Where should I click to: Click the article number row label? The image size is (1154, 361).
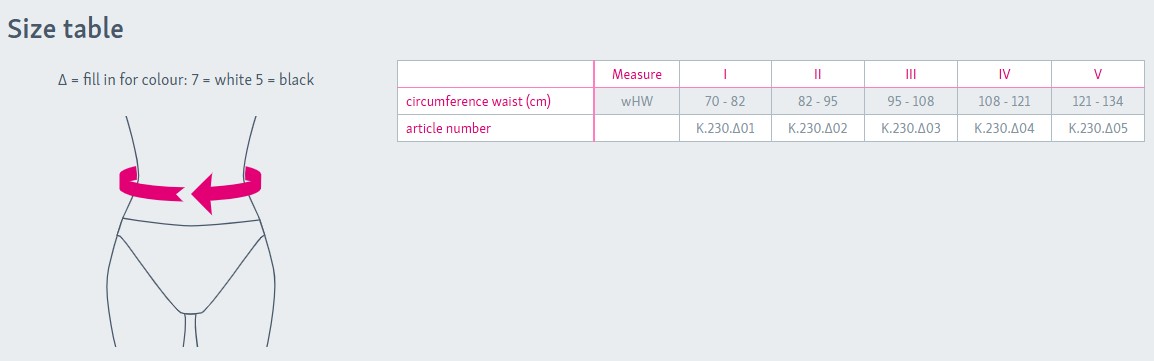pyautogui.click(x=448, y=129)
